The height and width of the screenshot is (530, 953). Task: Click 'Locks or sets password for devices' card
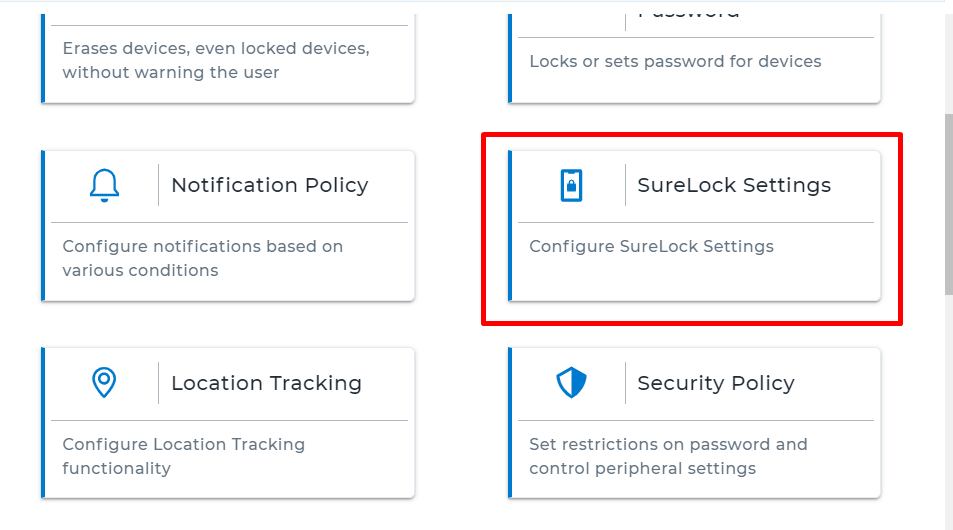tap(694, 59)
